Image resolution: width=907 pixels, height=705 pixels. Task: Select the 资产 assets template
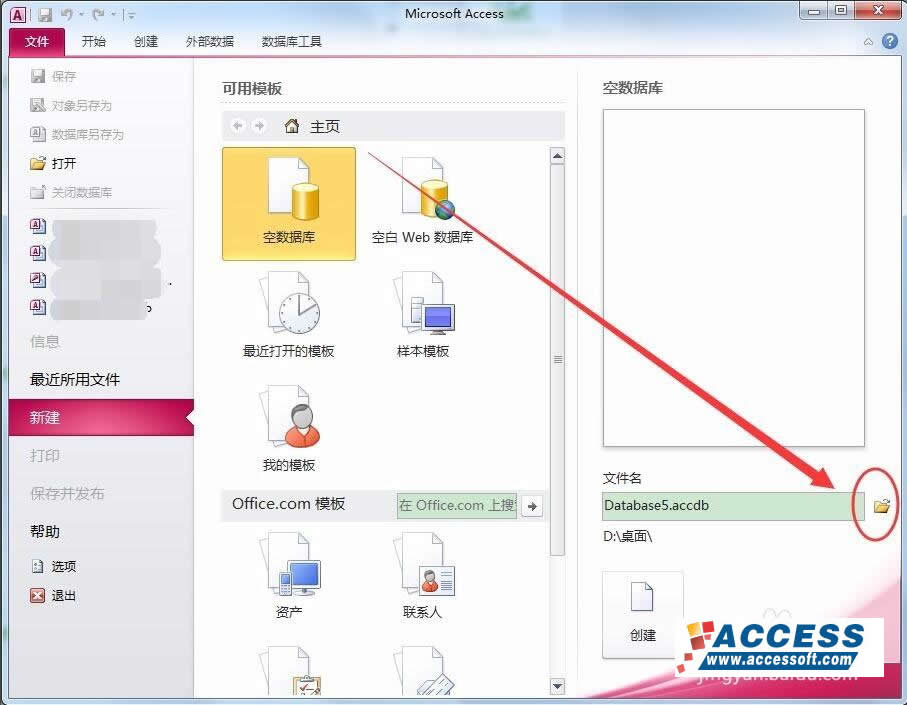289,575
